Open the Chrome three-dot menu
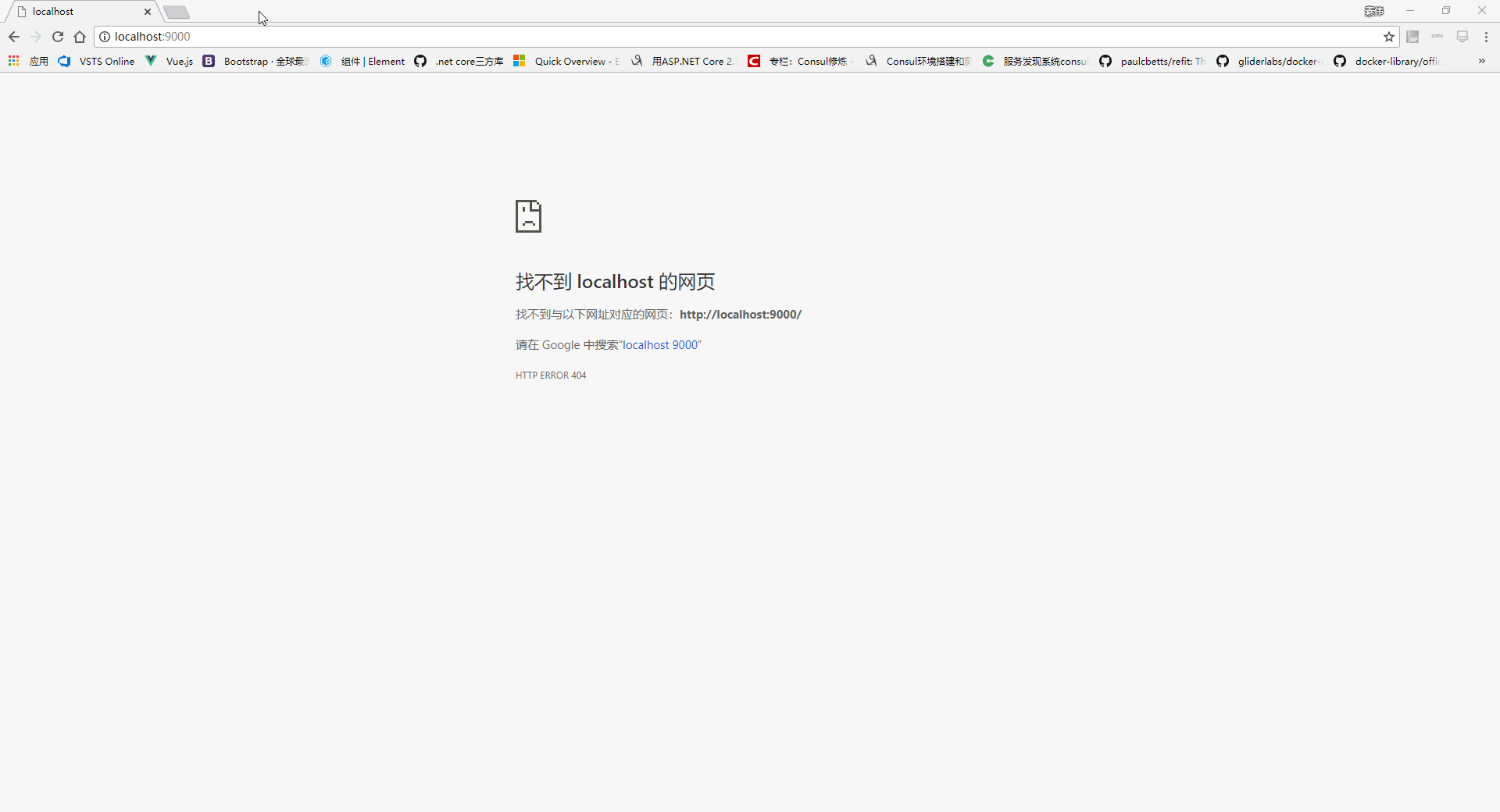The width and height of the screenshot is (1500, 812). click(1486, 37)
